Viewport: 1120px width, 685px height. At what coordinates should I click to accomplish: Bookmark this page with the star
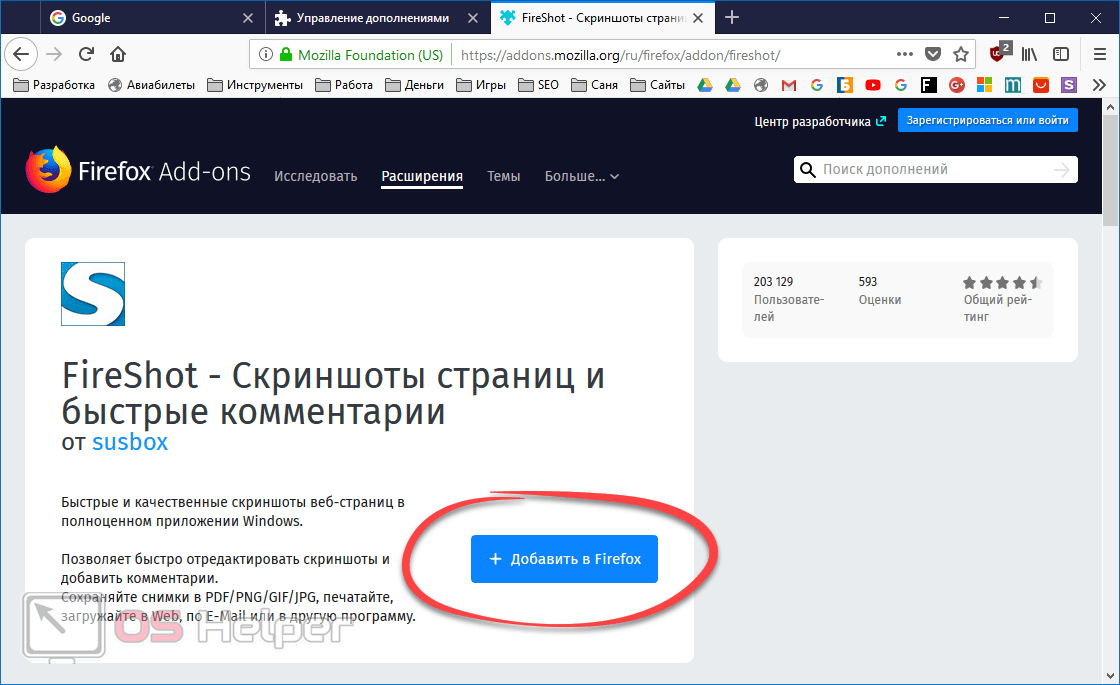pyautogui.click(x=961, y=54)
